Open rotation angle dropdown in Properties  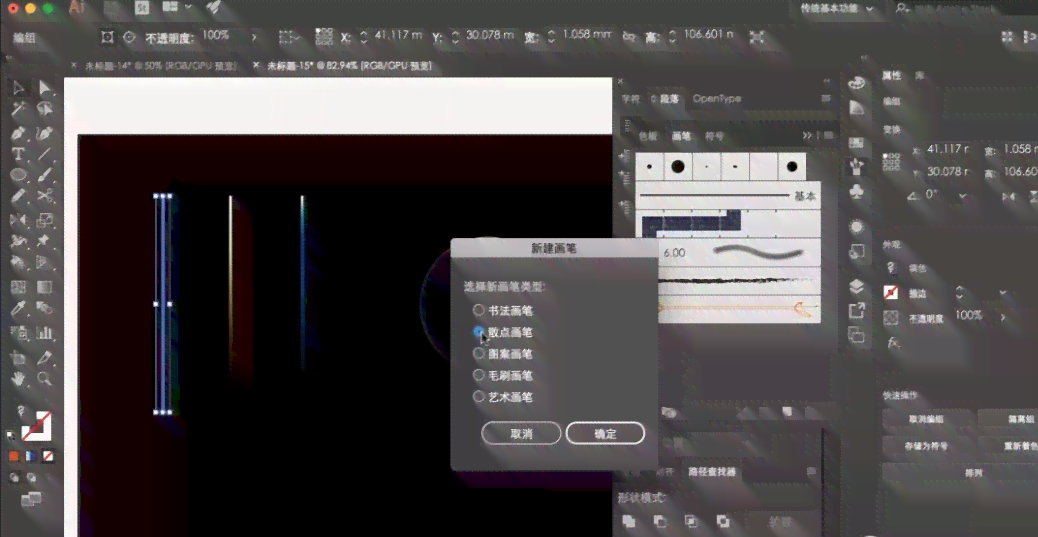963,196
